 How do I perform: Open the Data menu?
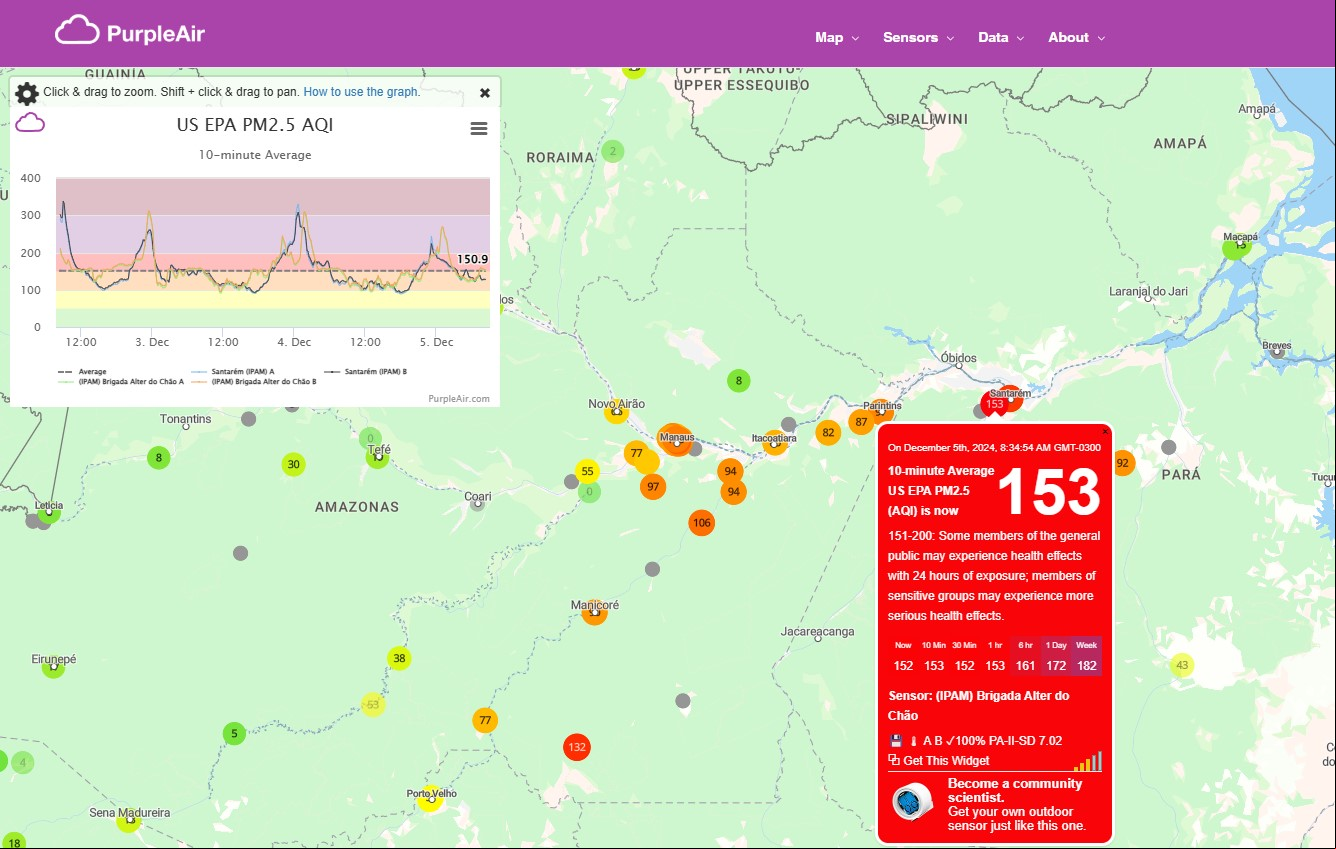[x=1001, y=37]
